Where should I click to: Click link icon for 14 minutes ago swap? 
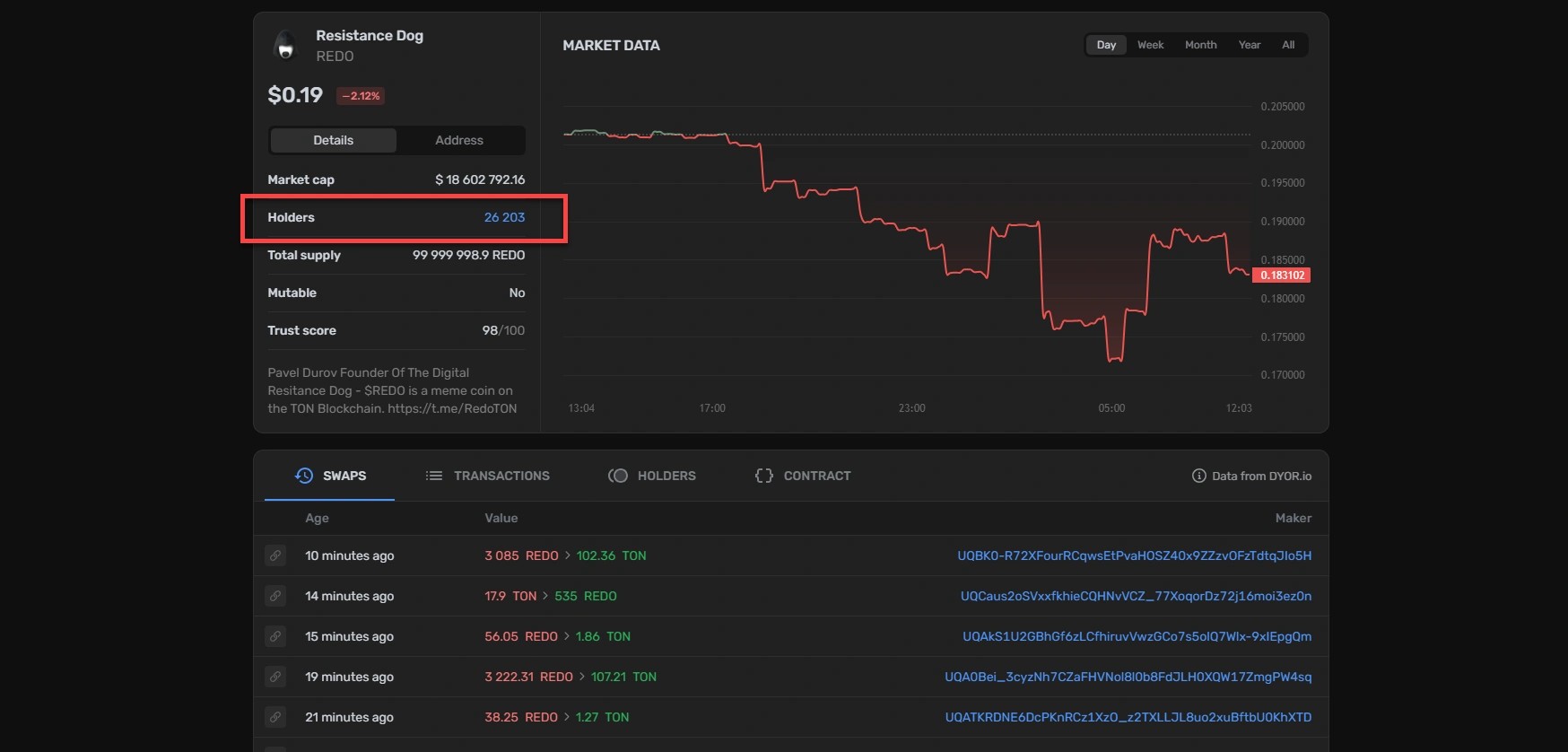pos(275,596)
